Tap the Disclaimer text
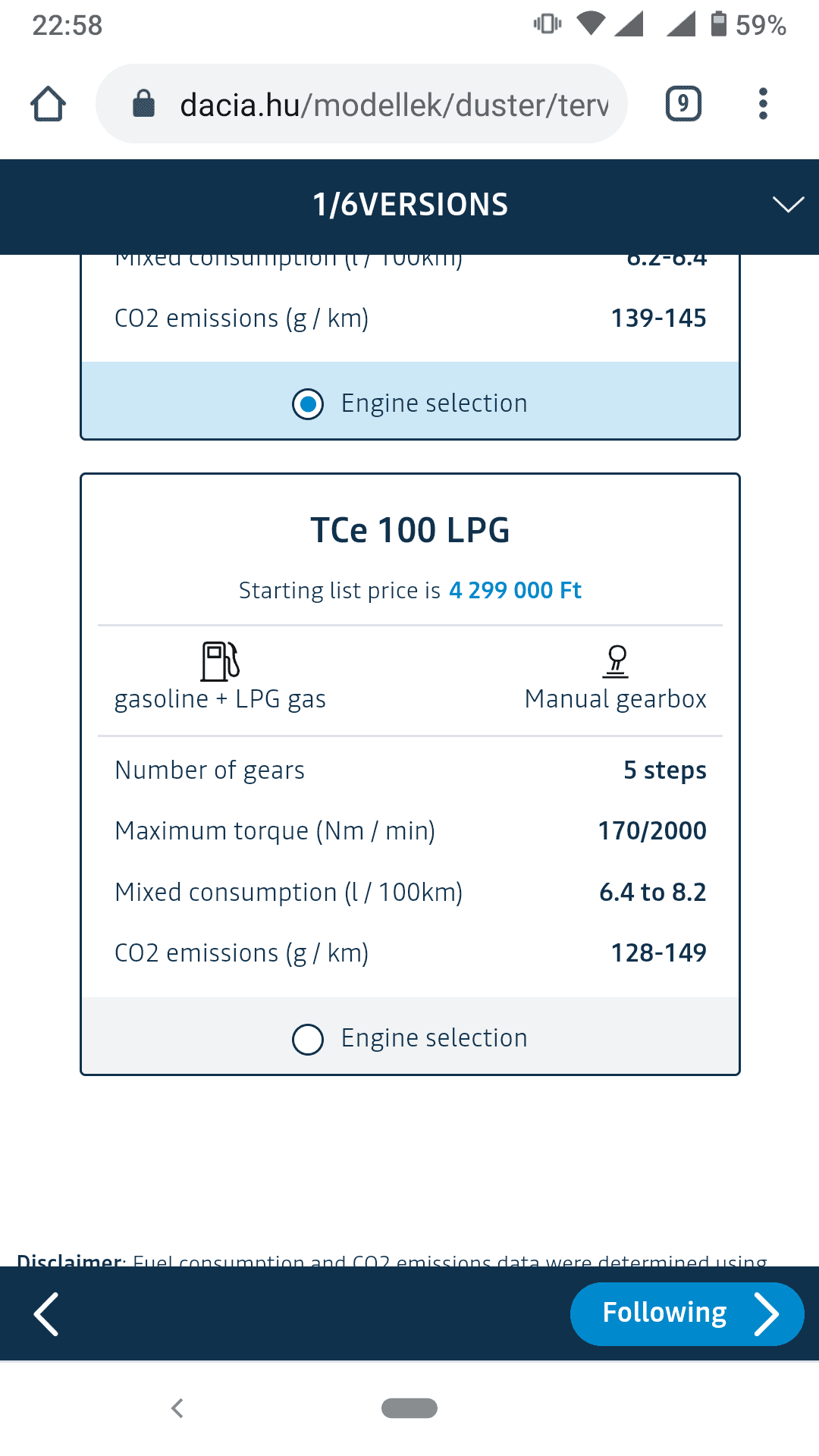The width and height of the screenshot is (819, 1456). (391, 1259)
